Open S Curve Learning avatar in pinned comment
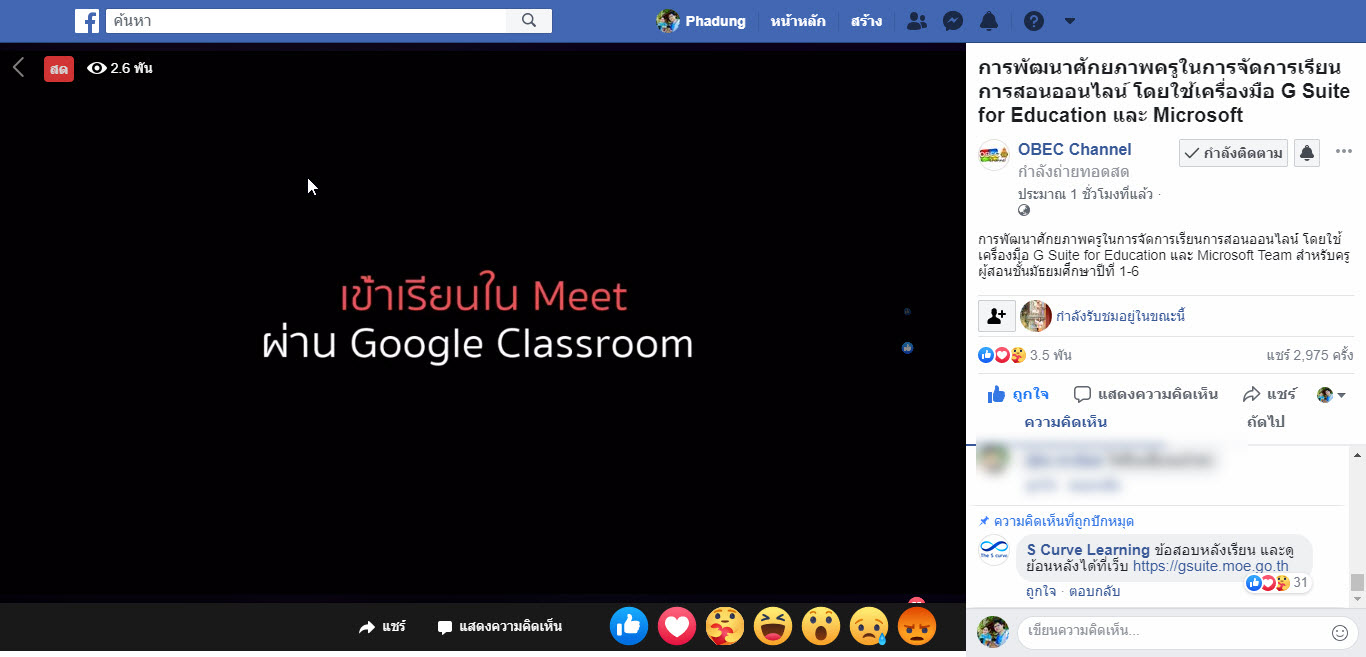Viewport: 1366px width, 657px height. pyautogui.click(x=994, y=550)
